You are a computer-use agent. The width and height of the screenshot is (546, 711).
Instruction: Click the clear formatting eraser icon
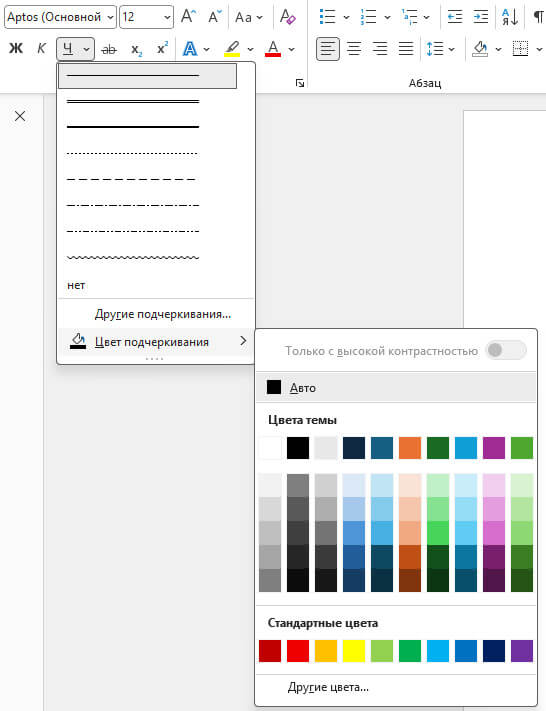coord(288,17)
